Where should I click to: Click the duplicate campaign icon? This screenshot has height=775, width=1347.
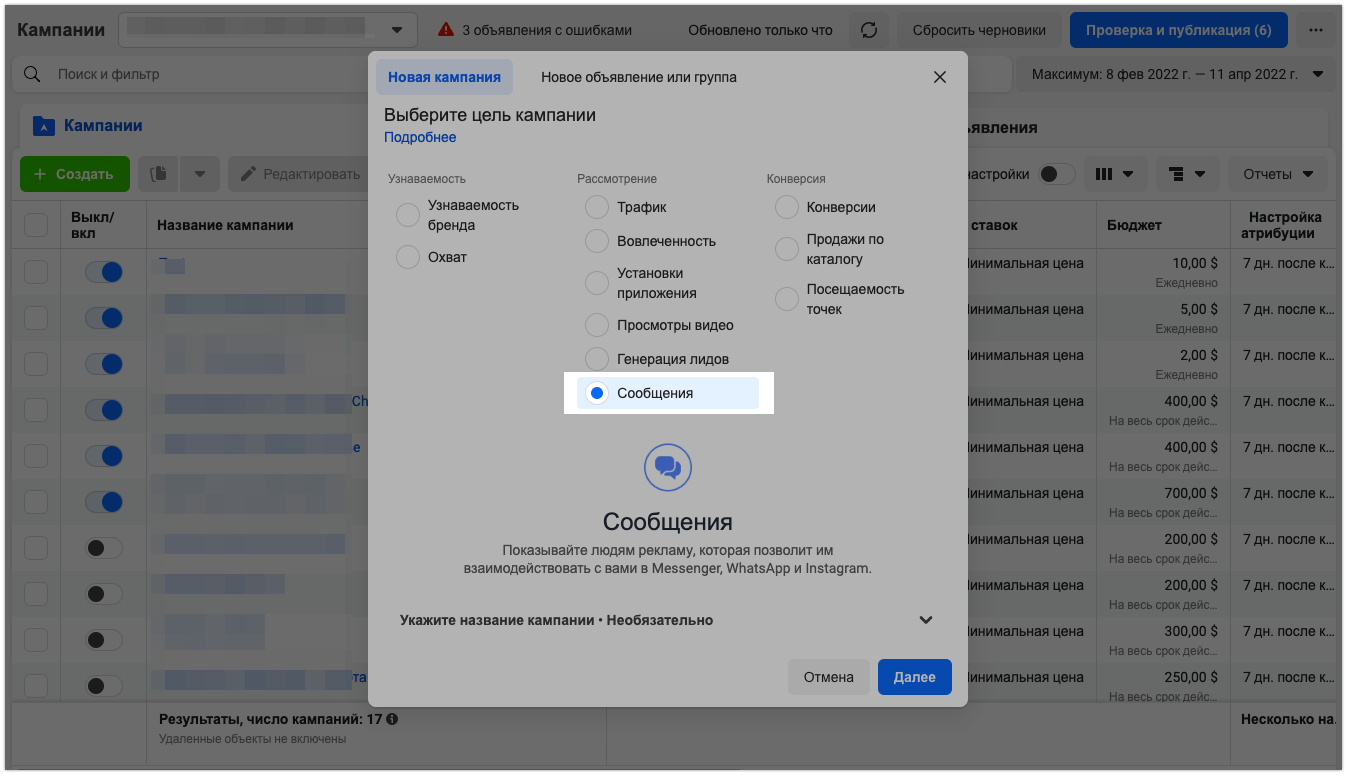point(159,174)
